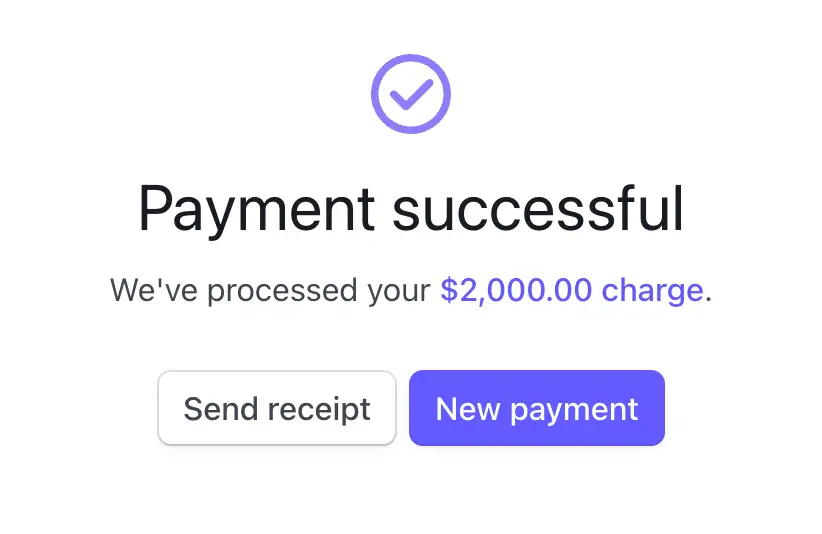The height and width of the screenshot is (534, 822).
Task: Tap the payment confirmation tick icon
Action: [x=410, y=94]
